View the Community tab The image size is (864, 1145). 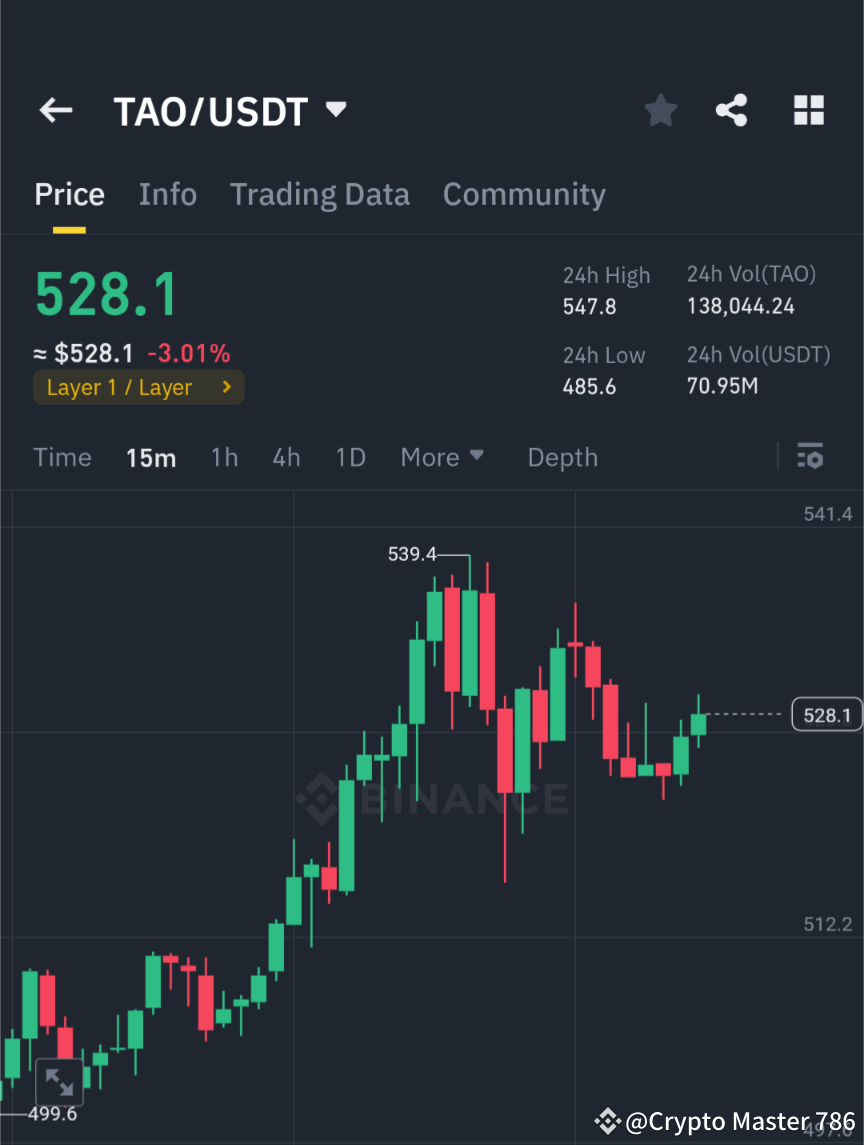coord(523,193)
